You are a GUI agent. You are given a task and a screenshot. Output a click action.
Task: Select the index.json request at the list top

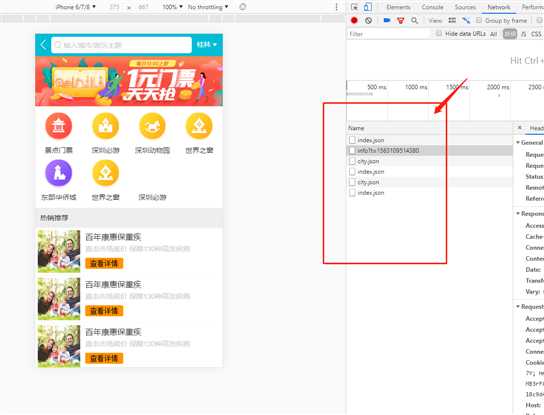[x=430, y=140]
